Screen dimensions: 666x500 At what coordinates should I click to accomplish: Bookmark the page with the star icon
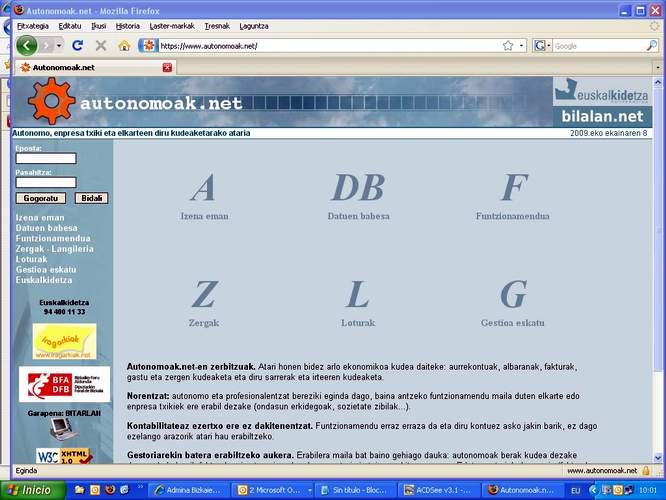pyautogui.click(x=508, y=45)
